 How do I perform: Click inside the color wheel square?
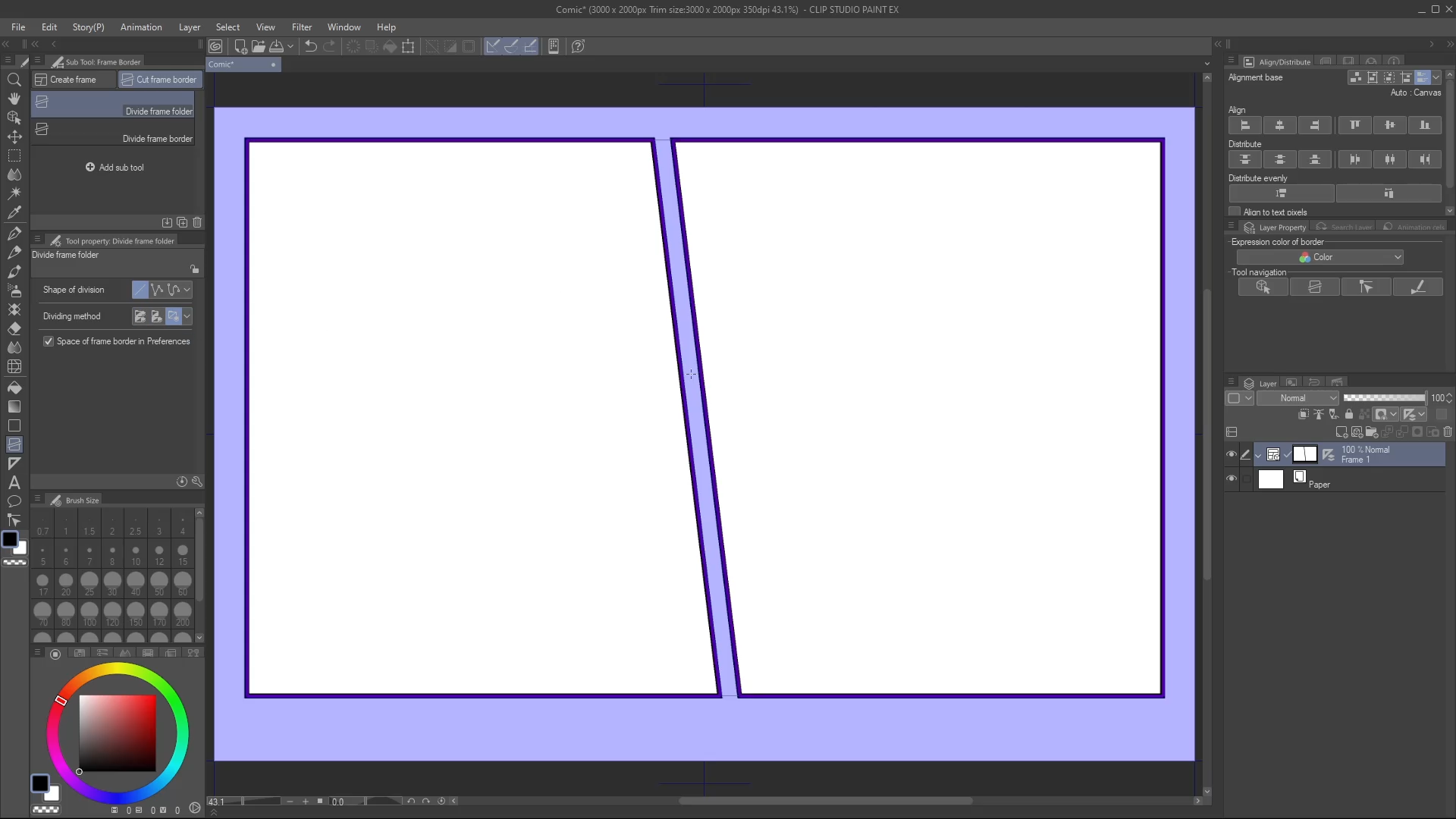pos(118,733)
